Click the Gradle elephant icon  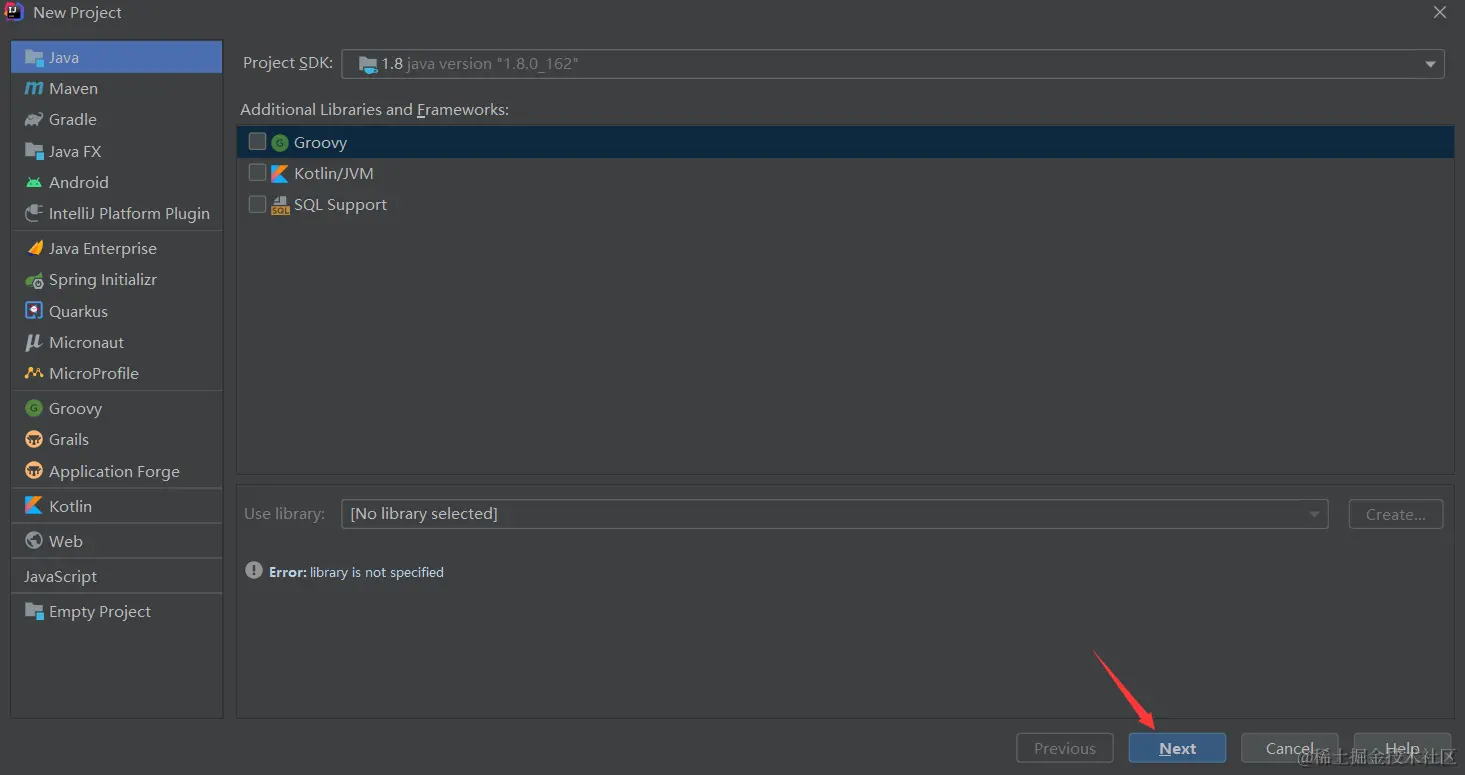34,120
